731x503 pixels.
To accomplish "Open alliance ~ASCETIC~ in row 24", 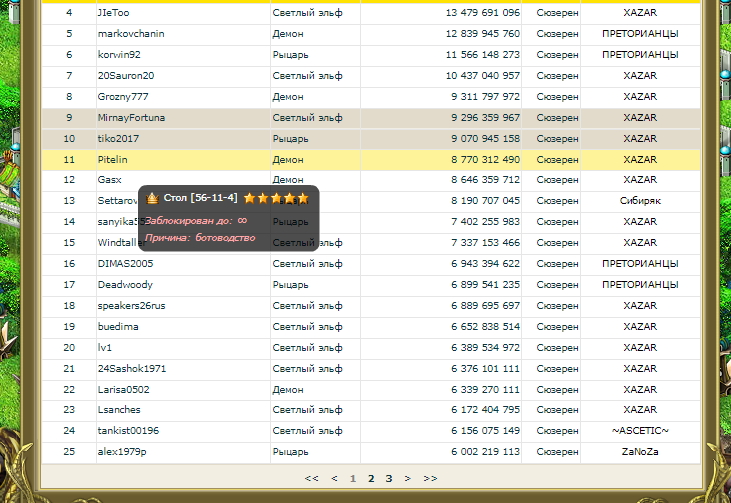I will tap(640, 431).
